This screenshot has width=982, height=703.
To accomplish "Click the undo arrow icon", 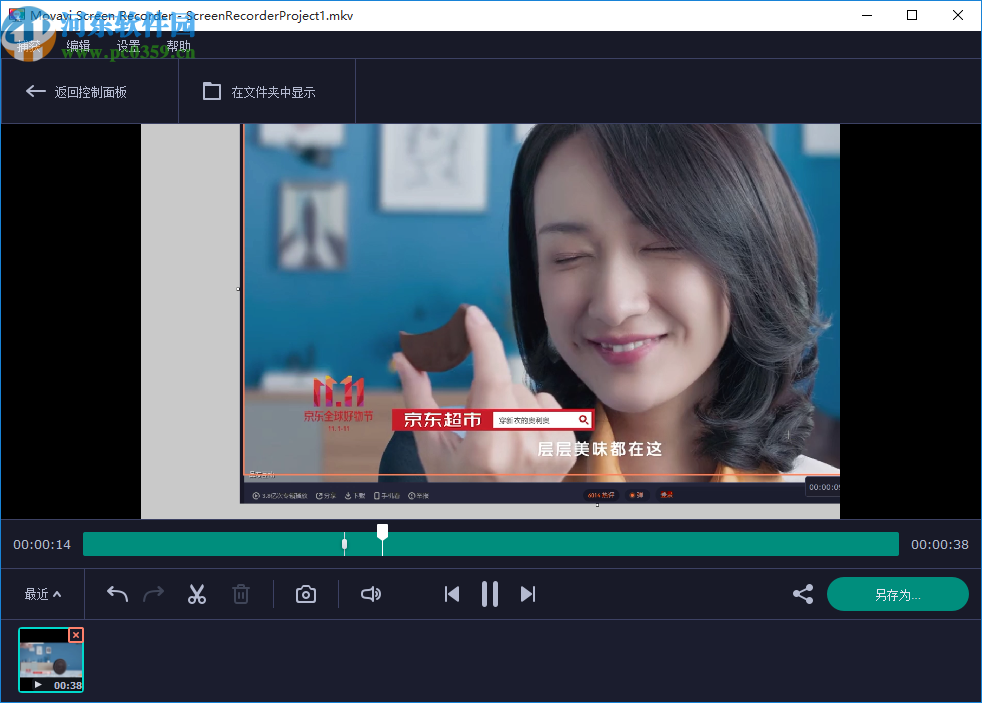I will (116, 593).
